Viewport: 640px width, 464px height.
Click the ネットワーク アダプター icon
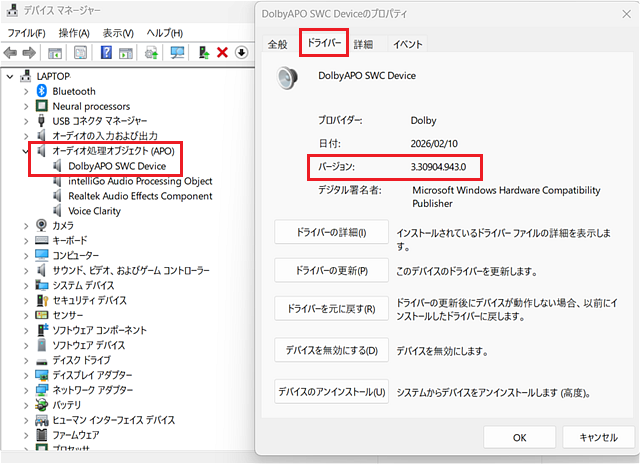tap(42, 390)
